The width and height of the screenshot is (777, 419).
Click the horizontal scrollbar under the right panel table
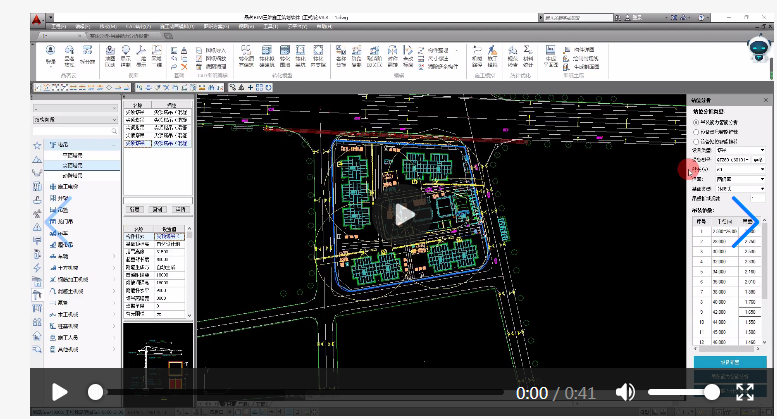727,349
